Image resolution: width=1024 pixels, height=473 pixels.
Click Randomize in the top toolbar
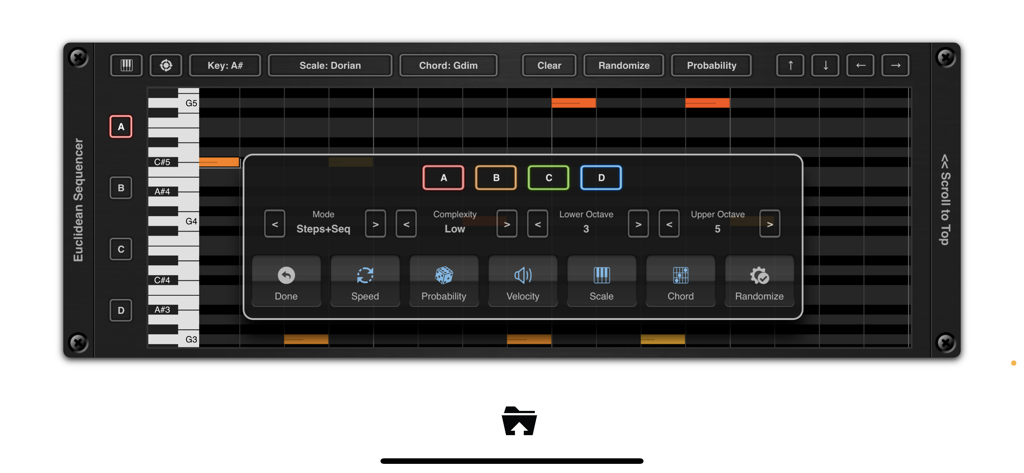coord(624,65)
